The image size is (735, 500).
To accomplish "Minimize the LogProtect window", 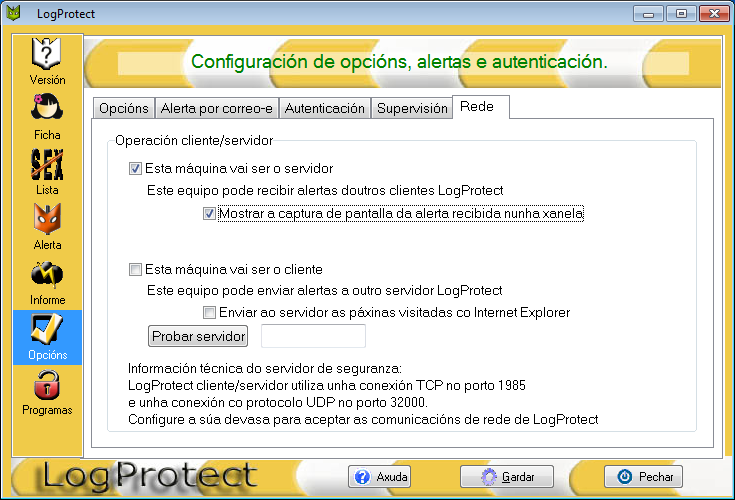I will [648, 14].
